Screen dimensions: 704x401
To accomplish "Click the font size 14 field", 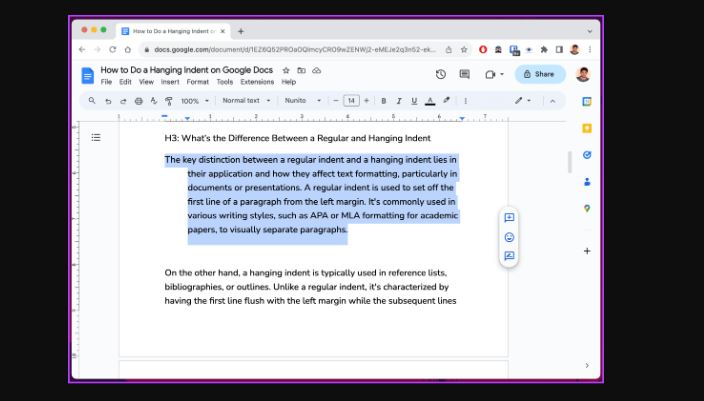I will 351,101.
